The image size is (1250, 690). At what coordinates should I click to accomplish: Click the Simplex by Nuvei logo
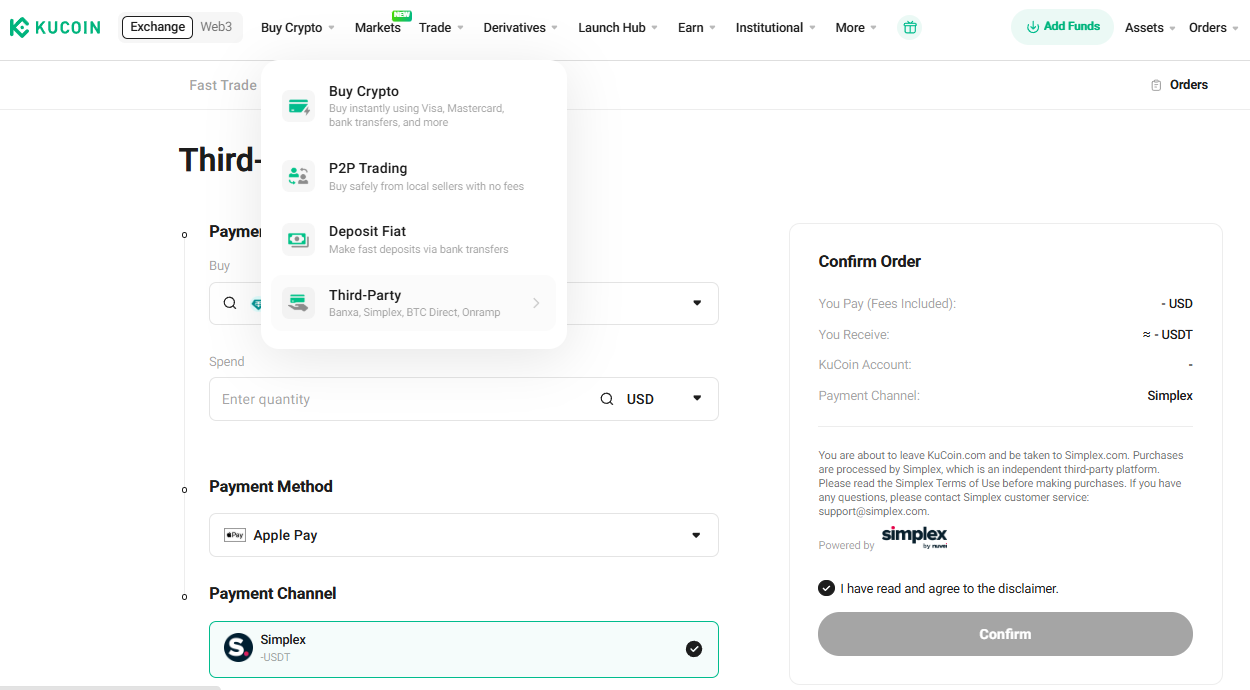914,537
